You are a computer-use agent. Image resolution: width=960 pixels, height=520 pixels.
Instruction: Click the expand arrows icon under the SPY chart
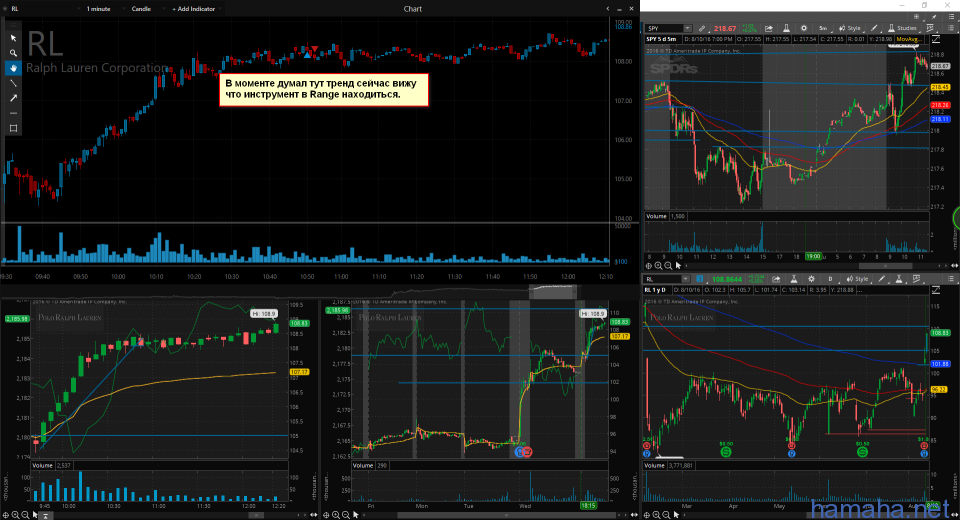coord(954,266)
